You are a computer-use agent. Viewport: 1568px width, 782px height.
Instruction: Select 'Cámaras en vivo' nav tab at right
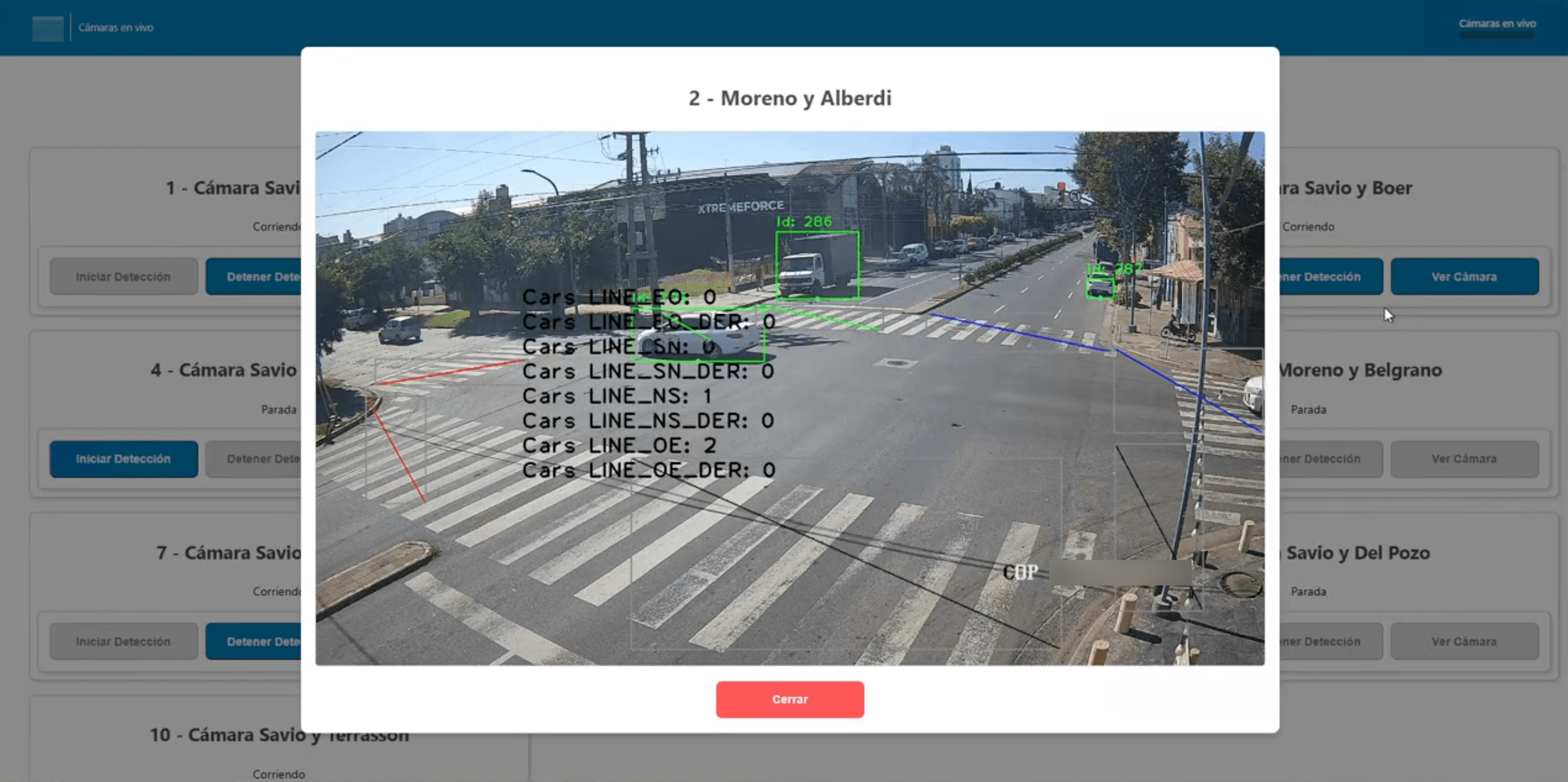point(1497,24)
